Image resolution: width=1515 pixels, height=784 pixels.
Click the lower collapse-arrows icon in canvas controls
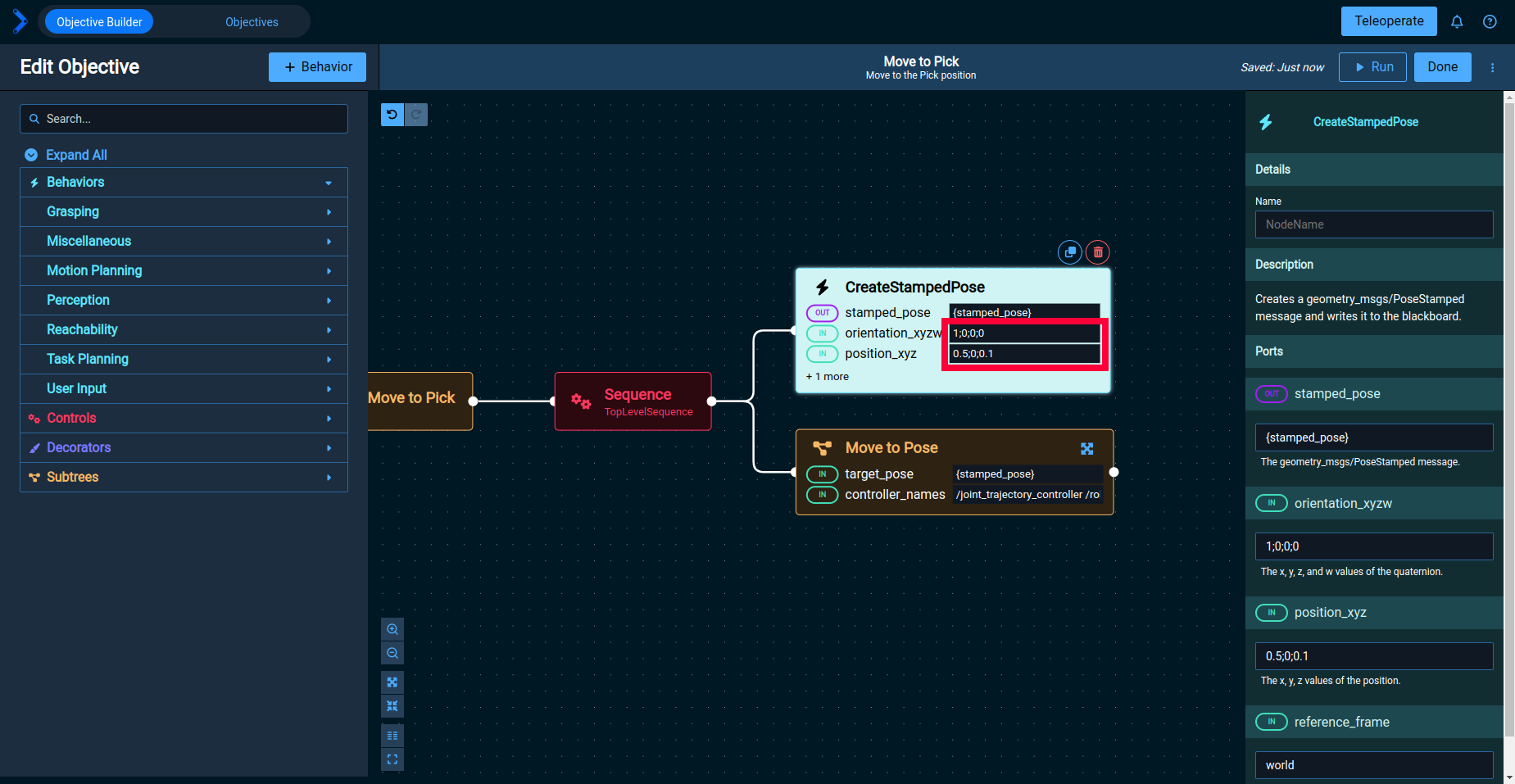click(x=392, y=706)
